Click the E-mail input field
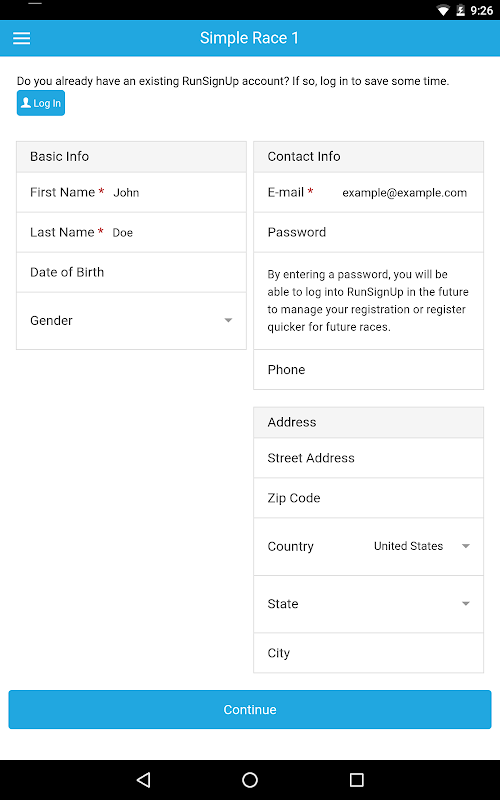 pyautogui.click(x=368, y=192)
